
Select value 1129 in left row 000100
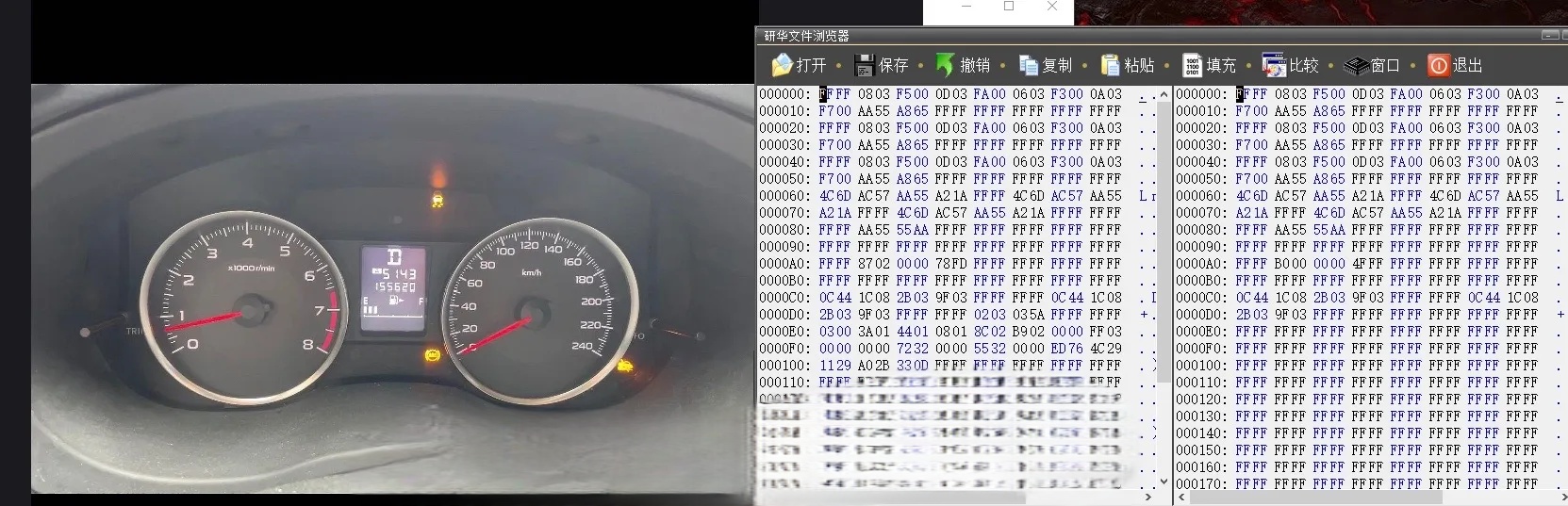pyautogui.click(x=834, y=366)
